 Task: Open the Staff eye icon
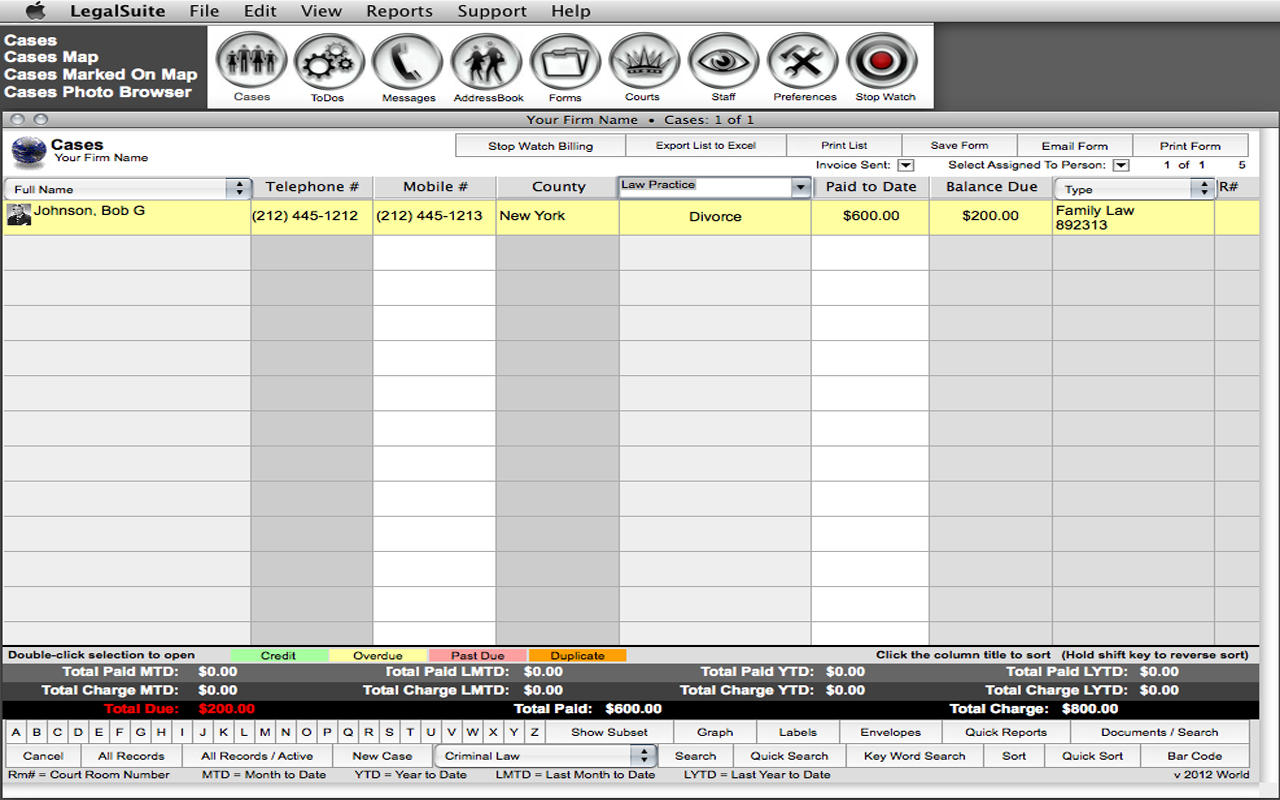coord(724,62)
